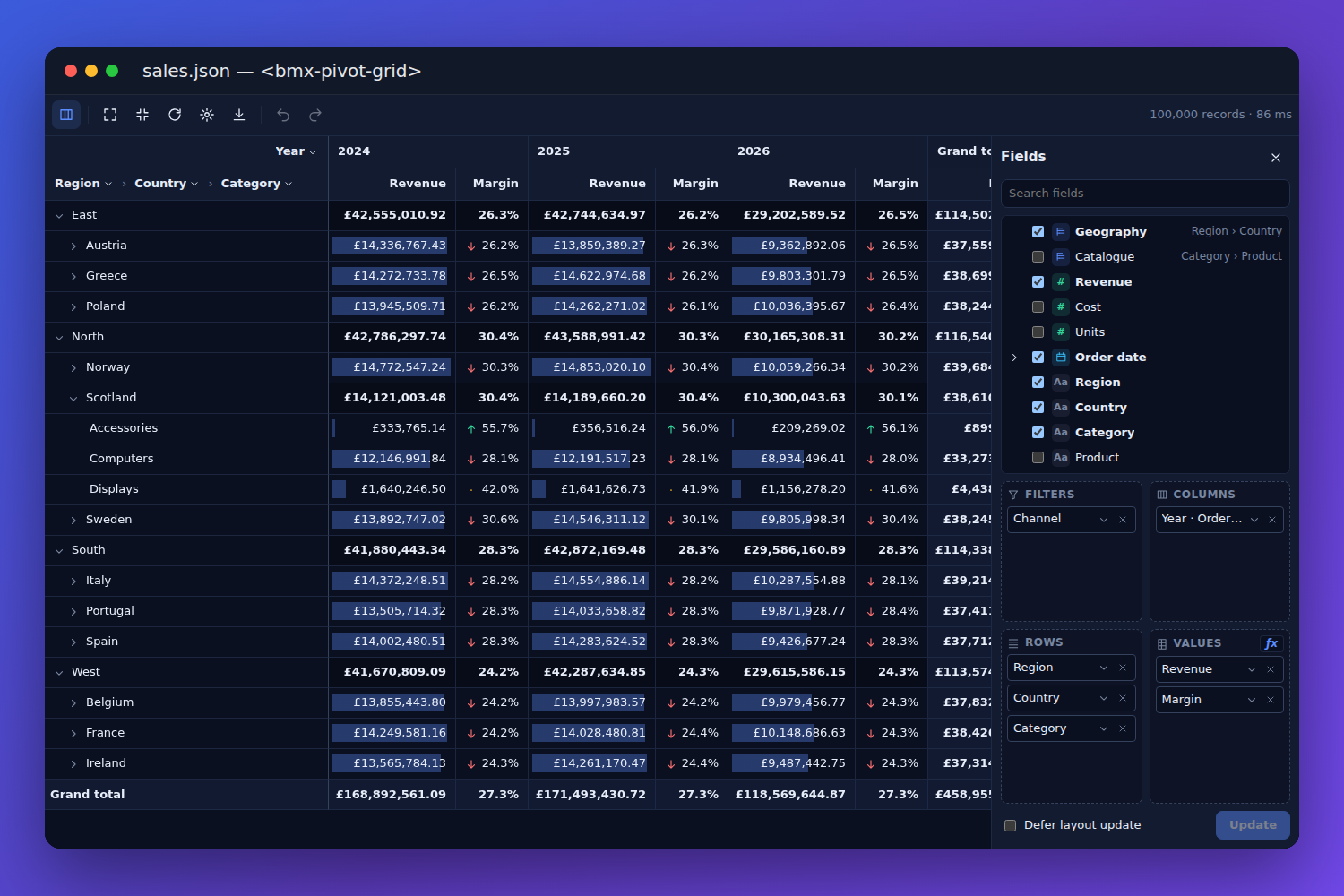Open the fx calculated field icon
1344x896 pixels.
(1271, 643)
